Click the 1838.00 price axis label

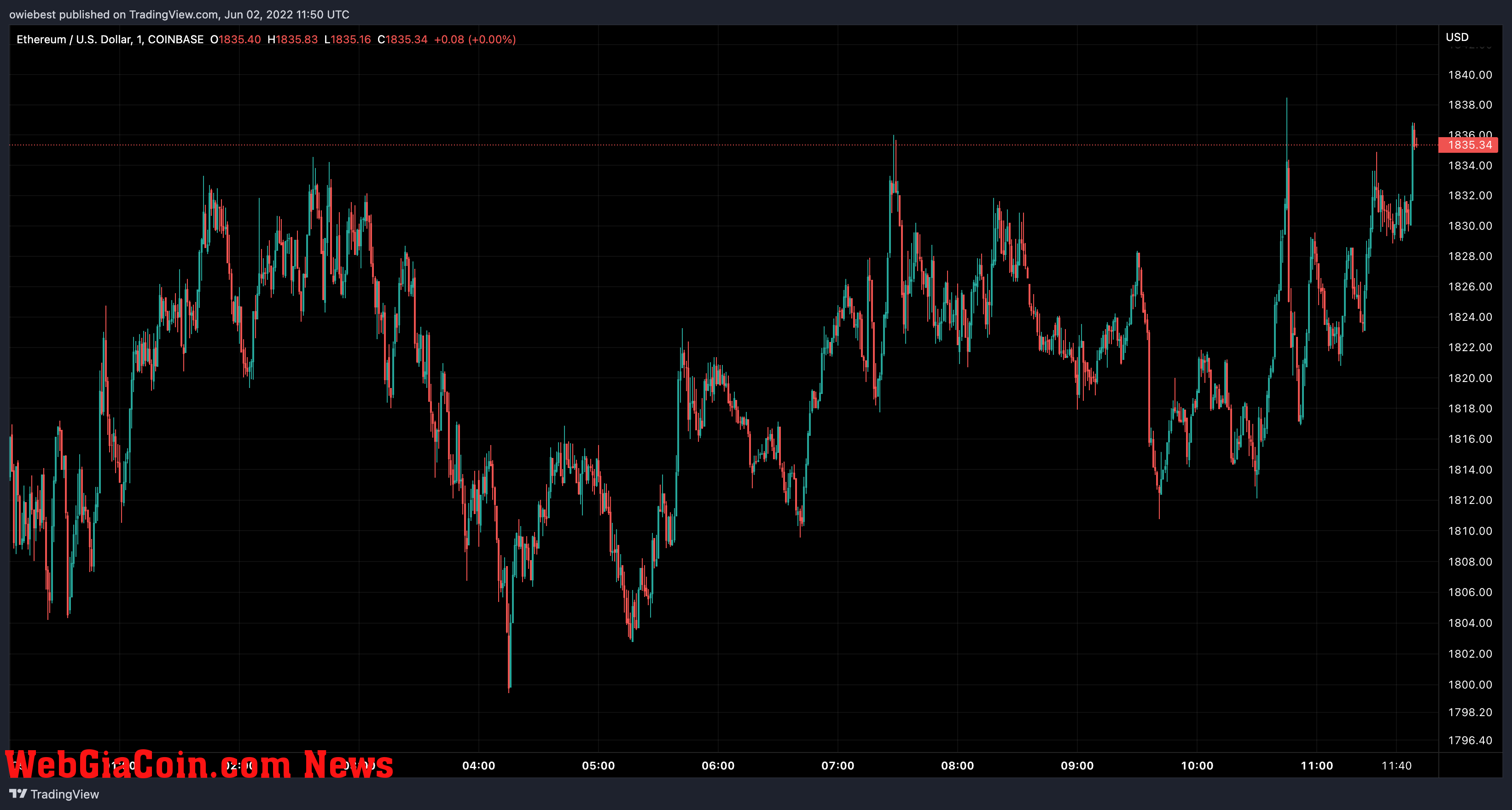point(1470,105)
